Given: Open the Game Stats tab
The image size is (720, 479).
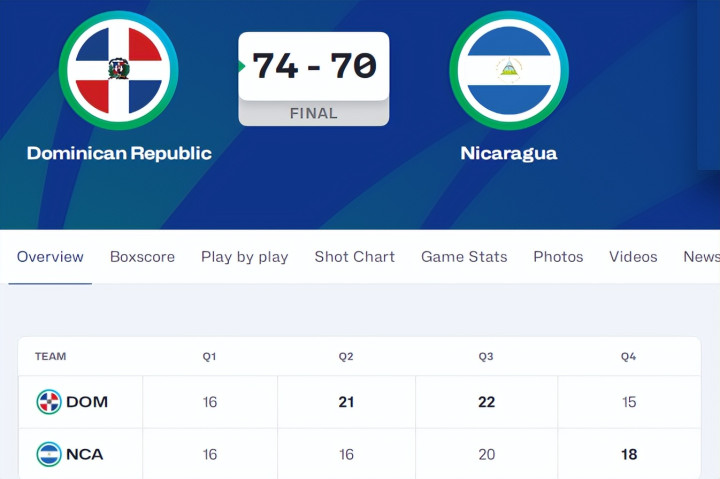Looking at the screenshot, I should (x=464, y=257).
